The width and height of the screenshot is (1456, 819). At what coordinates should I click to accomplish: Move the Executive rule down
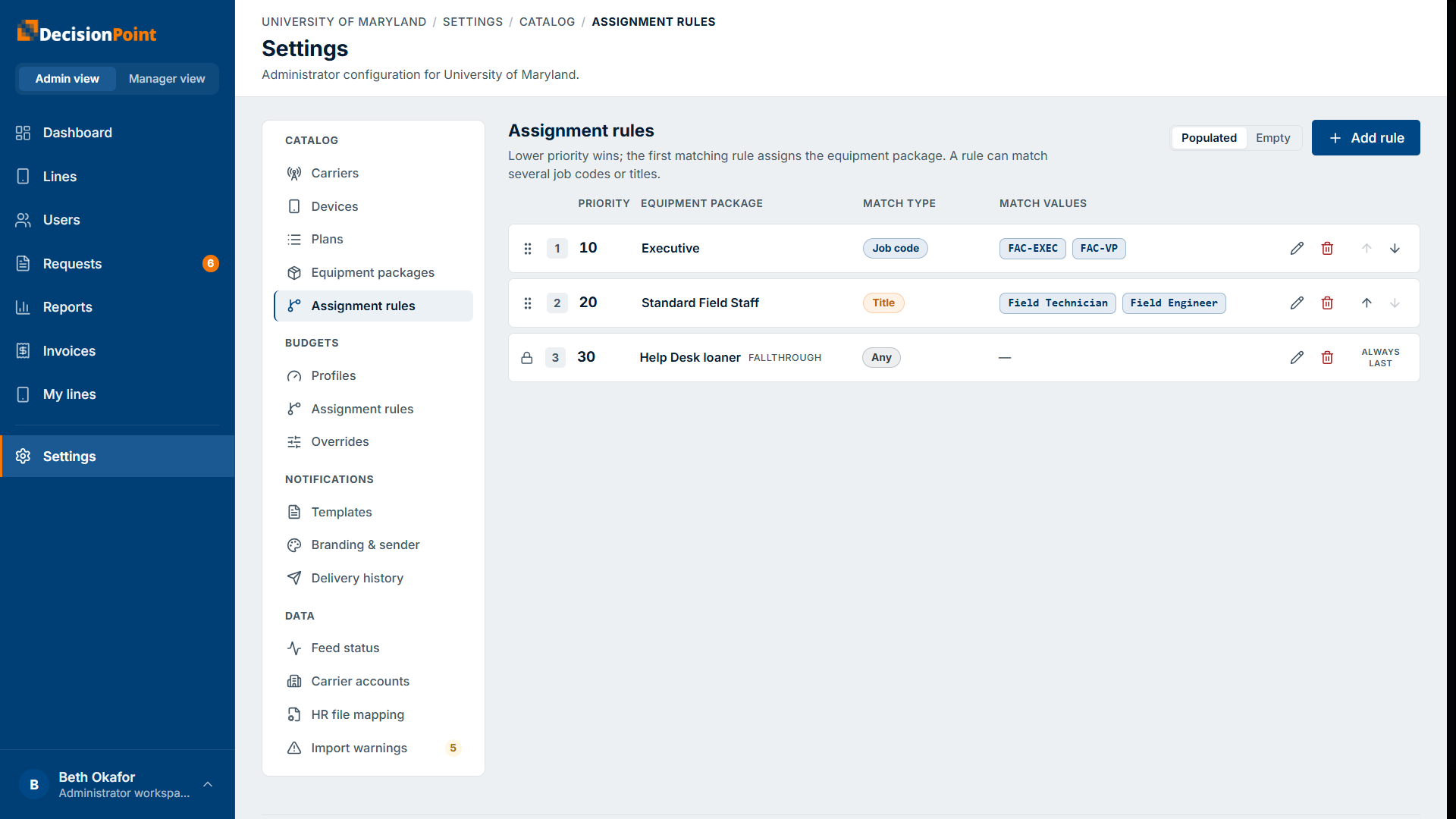pos(1395,249)
